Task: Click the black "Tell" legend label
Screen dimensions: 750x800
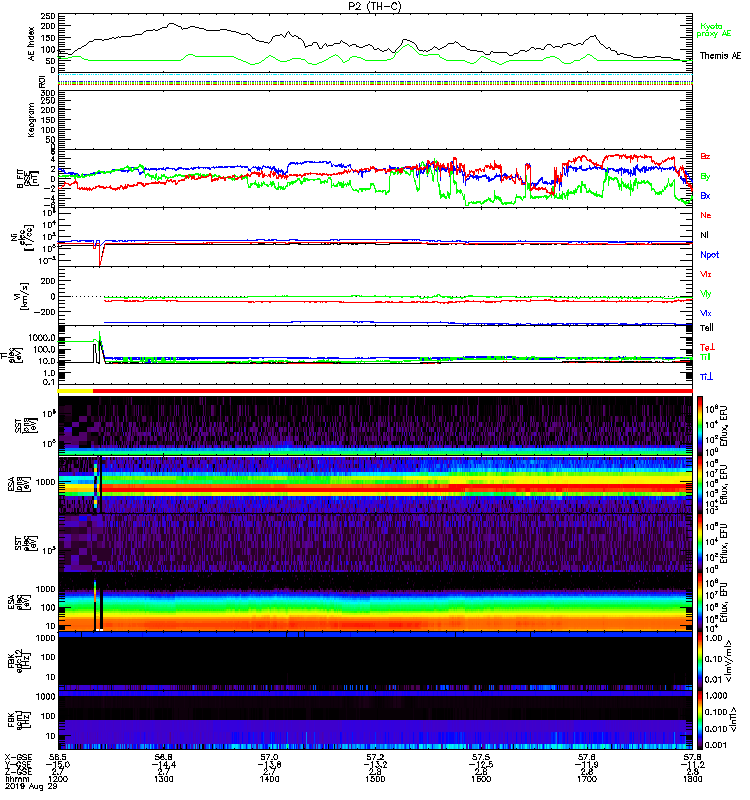Action: [707, 328]
